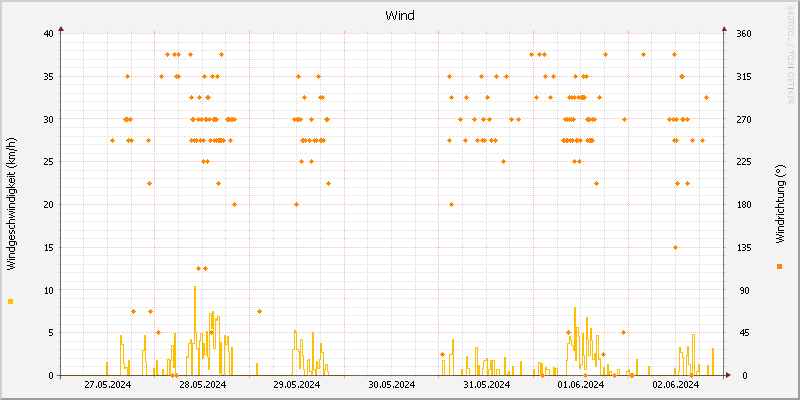Viewport: 800px width, 400px height.
Task: Select the date label 01.06.2024
Action: 581,385
